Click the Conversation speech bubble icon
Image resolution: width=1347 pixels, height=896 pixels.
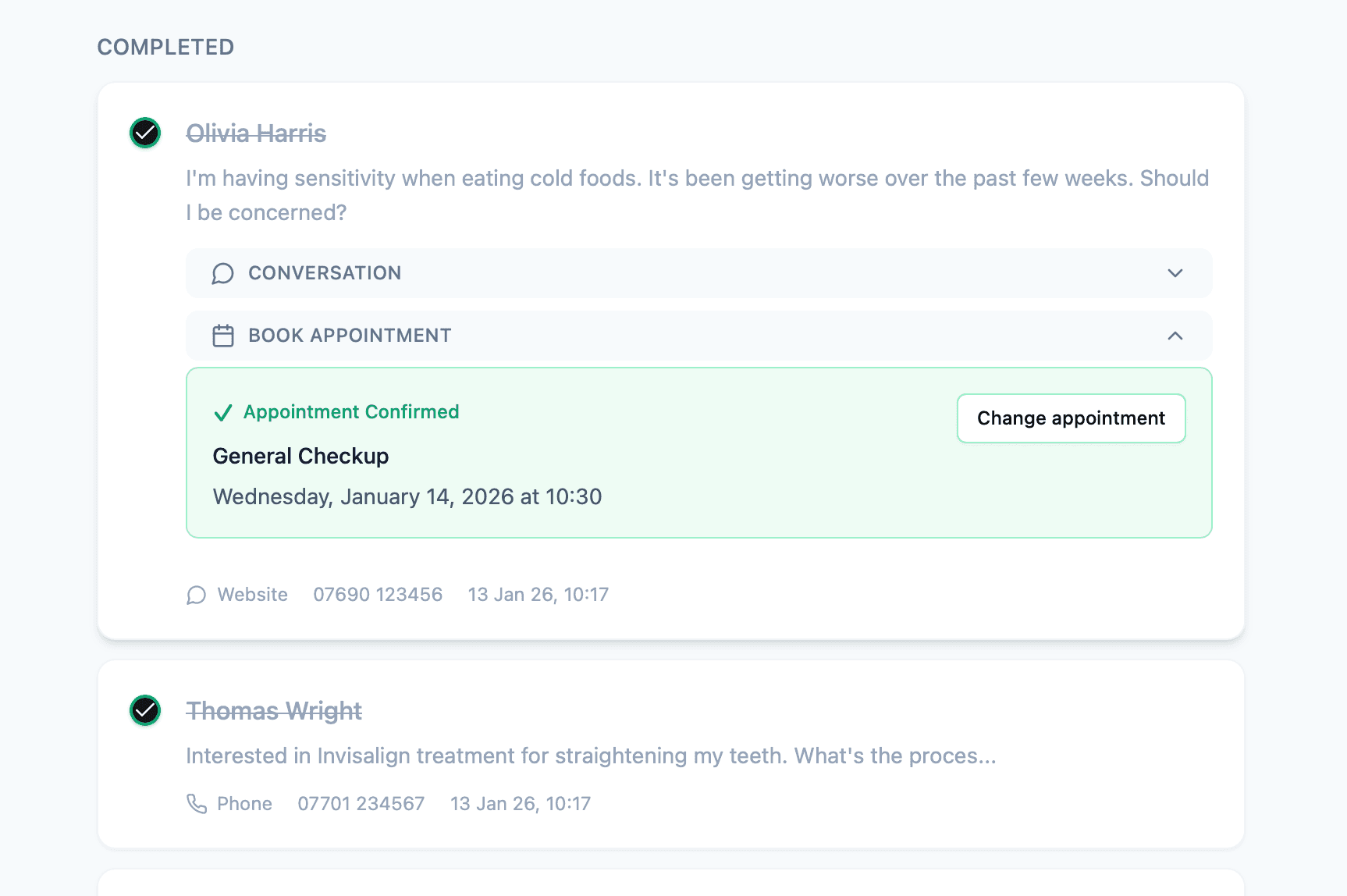[223, 273]
